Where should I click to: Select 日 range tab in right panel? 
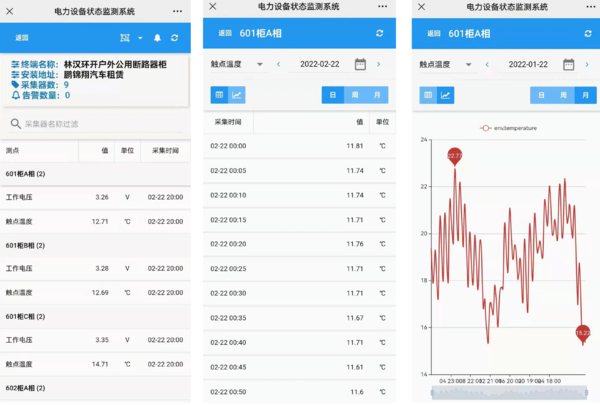pos(541,95)
